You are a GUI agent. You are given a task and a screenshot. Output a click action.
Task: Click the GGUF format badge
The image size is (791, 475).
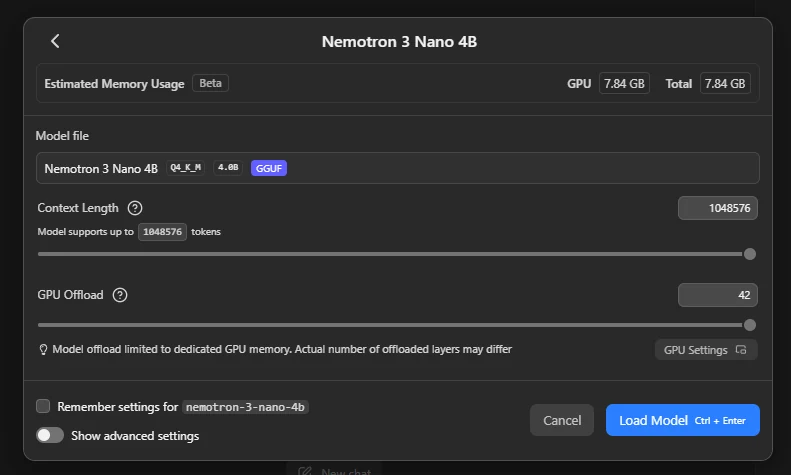click(x=269, y=168)
